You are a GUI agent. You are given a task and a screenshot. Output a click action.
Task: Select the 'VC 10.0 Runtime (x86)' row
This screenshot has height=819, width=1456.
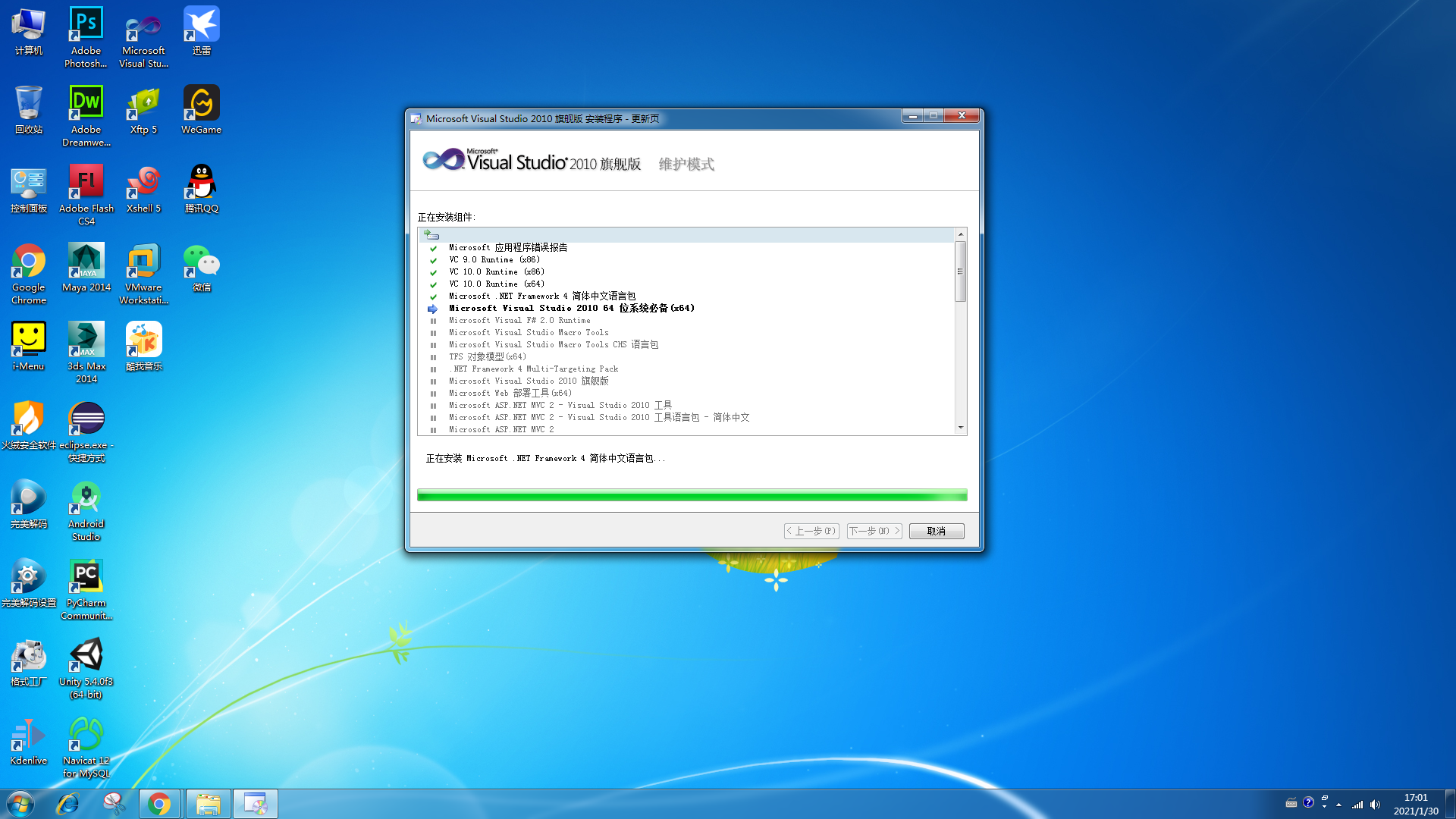coord(686,271)
